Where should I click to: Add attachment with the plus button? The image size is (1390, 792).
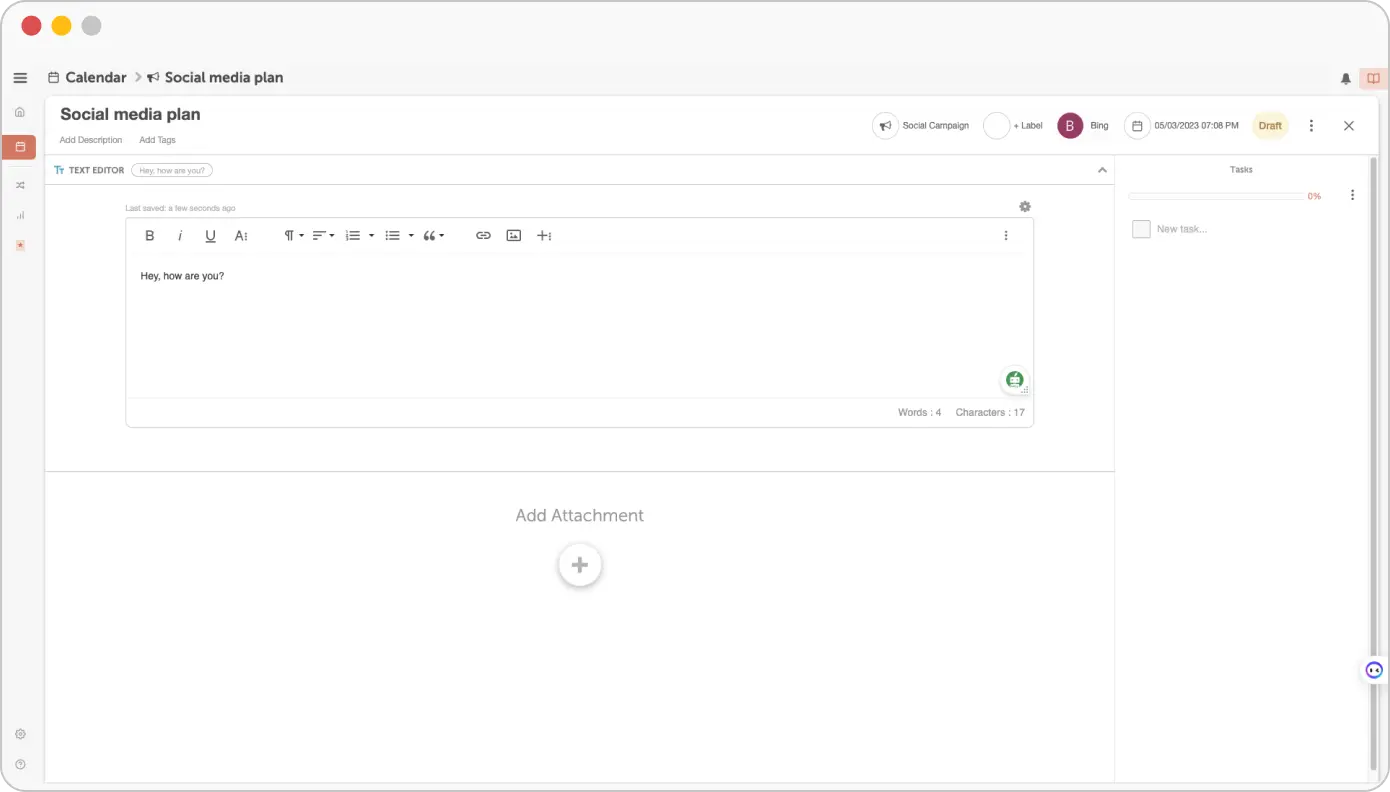tap(580, 565)
